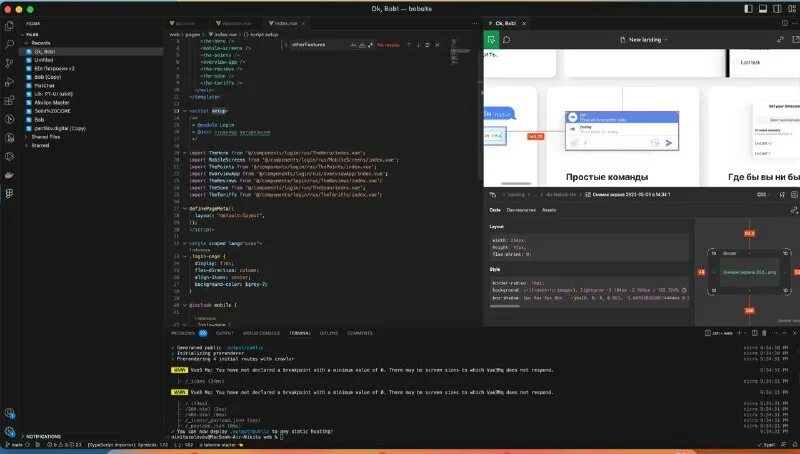Viewport: 800px width, 454px height.
Task: Toggle Match Whole Word in find widget
Action: tap(362, 45)
